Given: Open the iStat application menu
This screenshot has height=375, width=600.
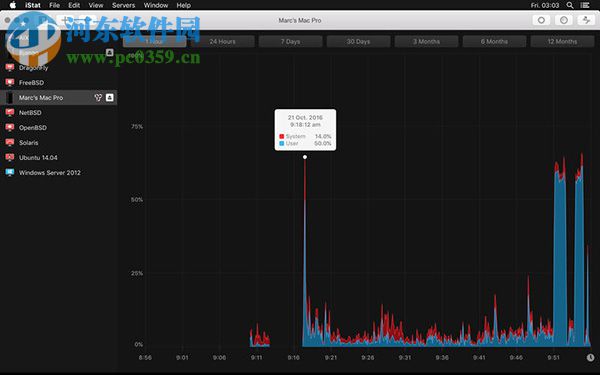Looking at the screenshot, I should click(x=33, y=5).
